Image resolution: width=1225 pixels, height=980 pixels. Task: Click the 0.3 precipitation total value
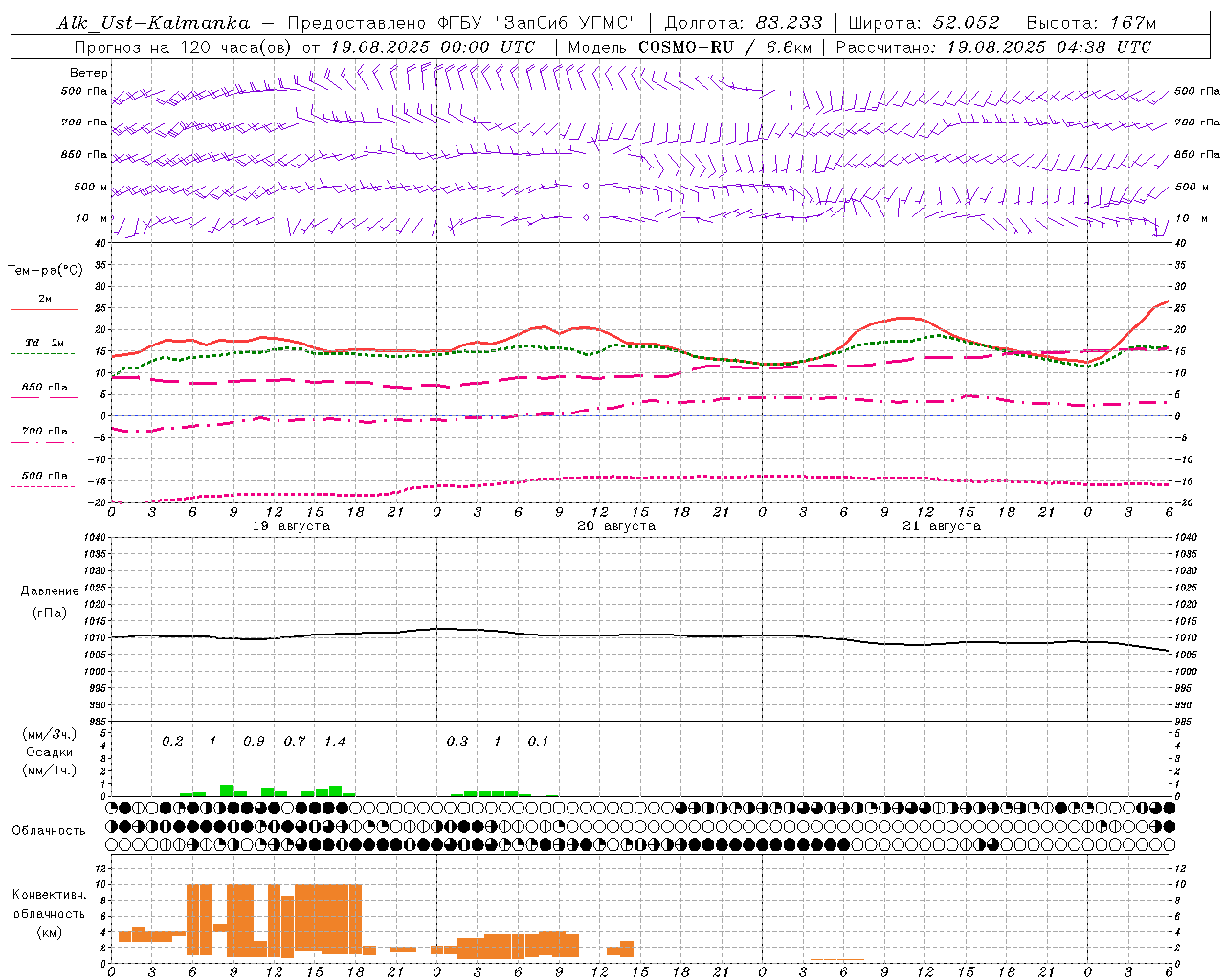click(457, 742)
